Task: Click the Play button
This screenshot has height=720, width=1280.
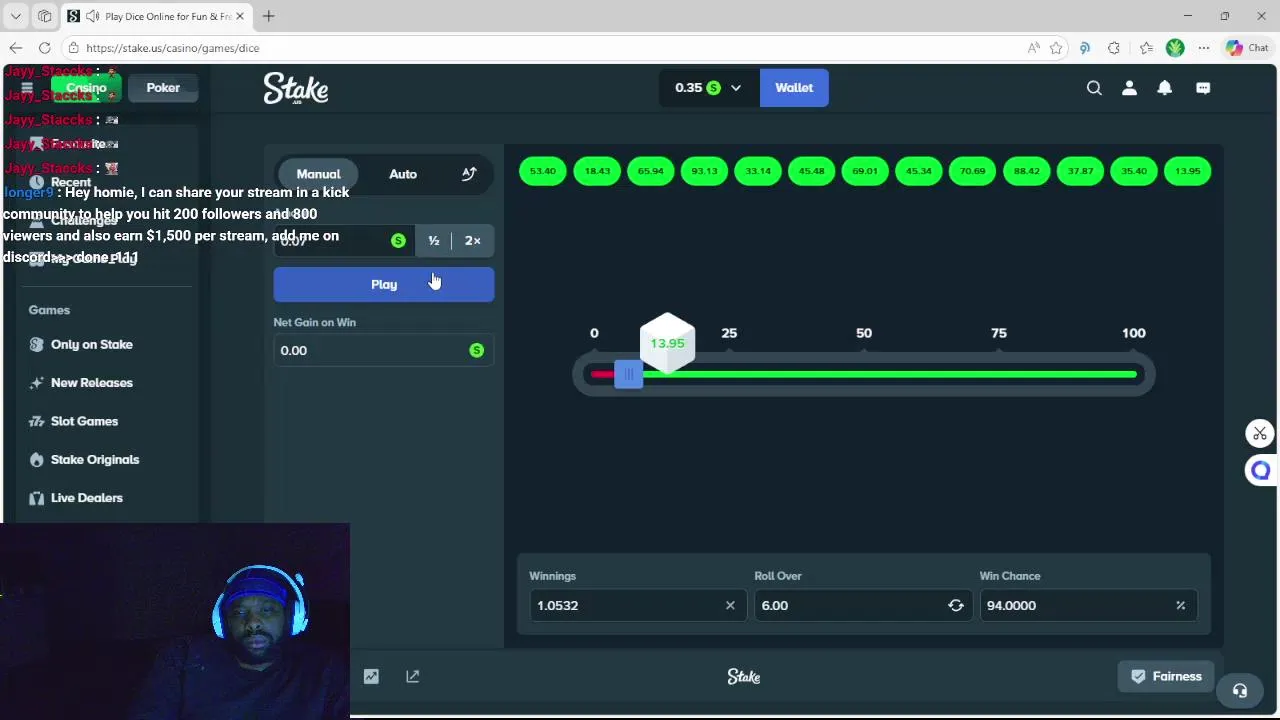Action: pos(384,284)
